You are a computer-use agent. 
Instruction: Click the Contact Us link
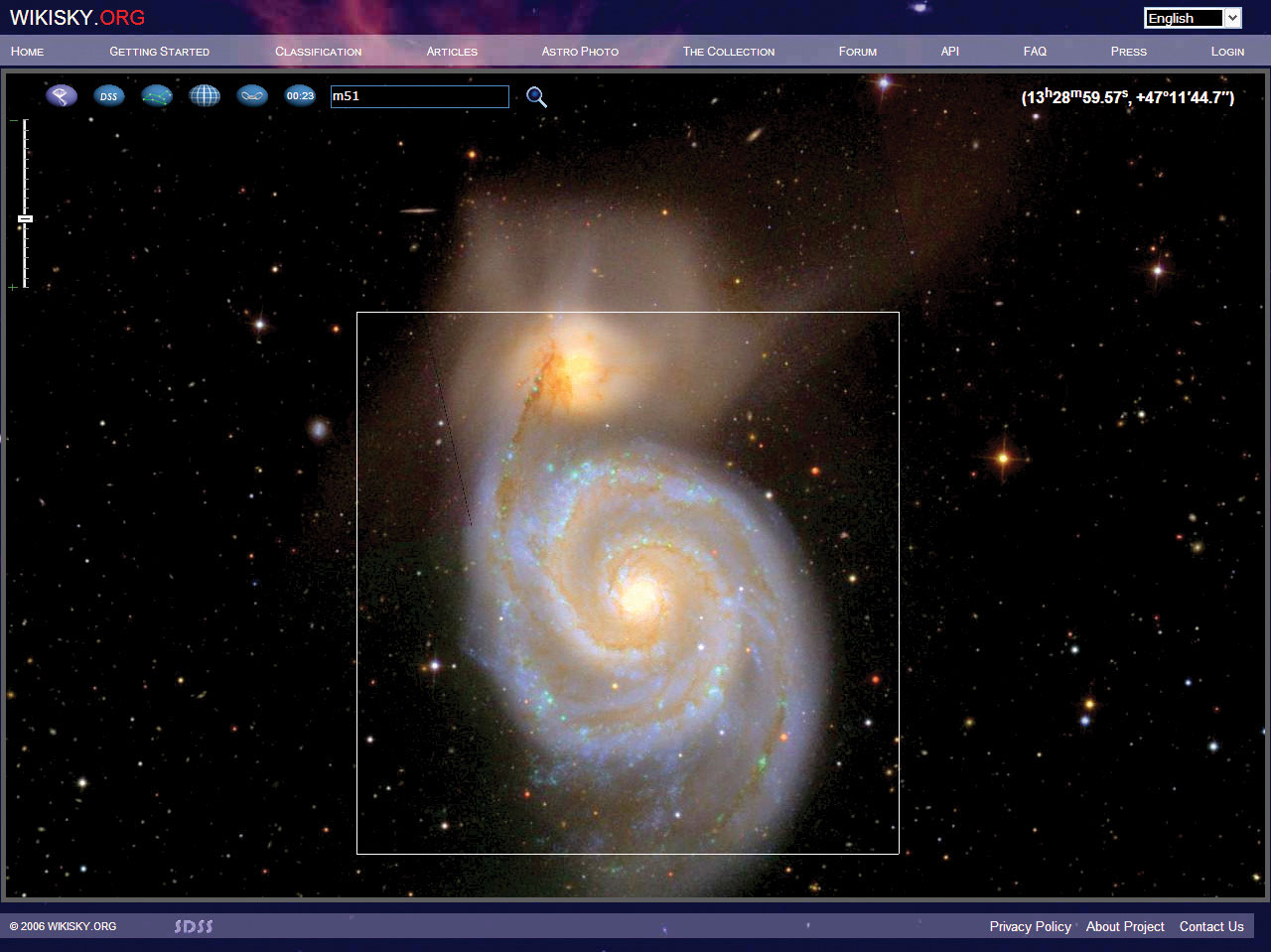coord(1211,926)
